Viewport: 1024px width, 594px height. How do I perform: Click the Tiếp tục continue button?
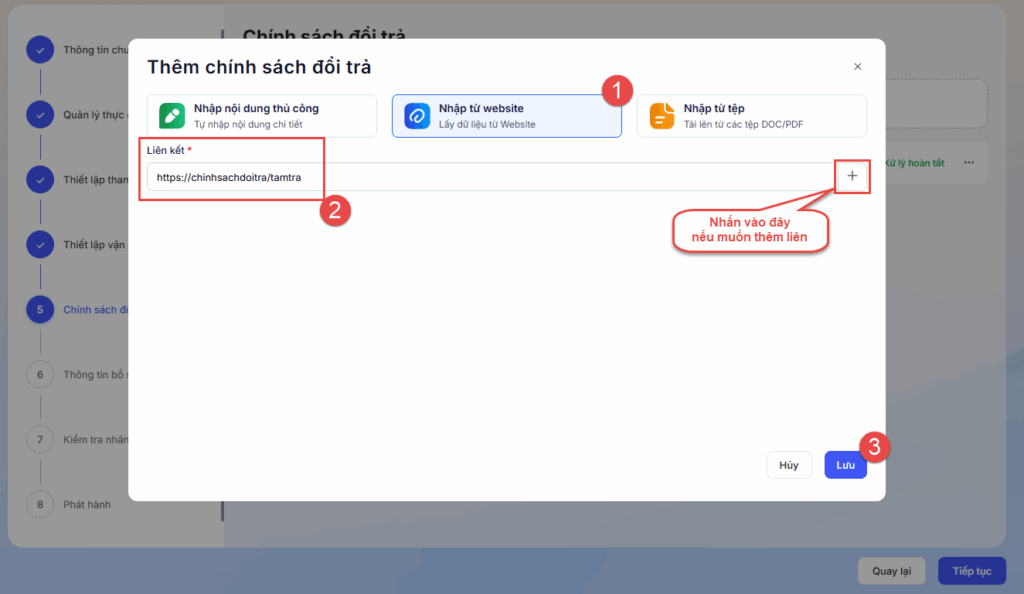(971, 571)
